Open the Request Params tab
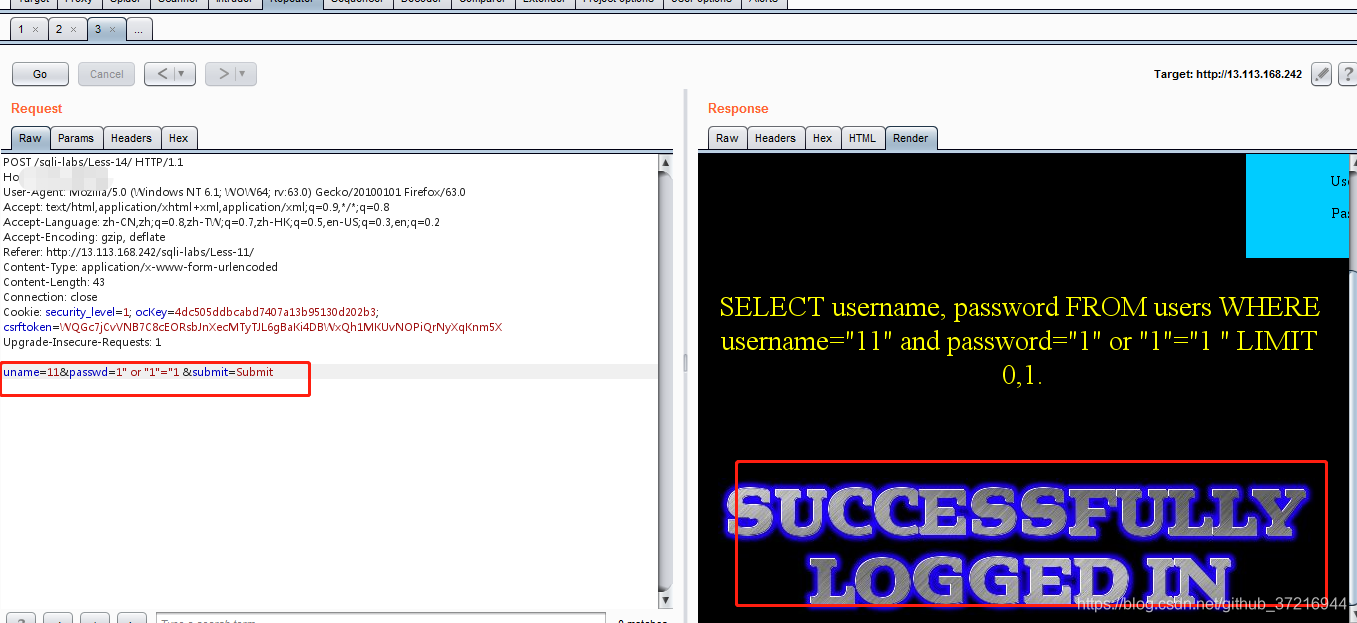1357x623 pixels. coord(76,138)
